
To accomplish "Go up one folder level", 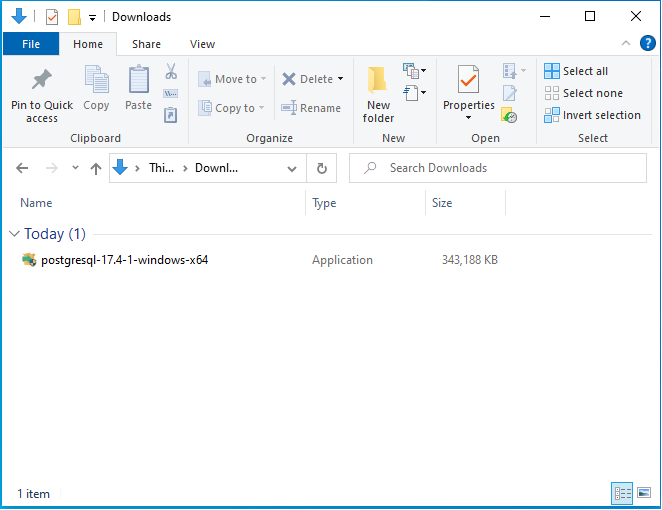I will tap(96, 168).
